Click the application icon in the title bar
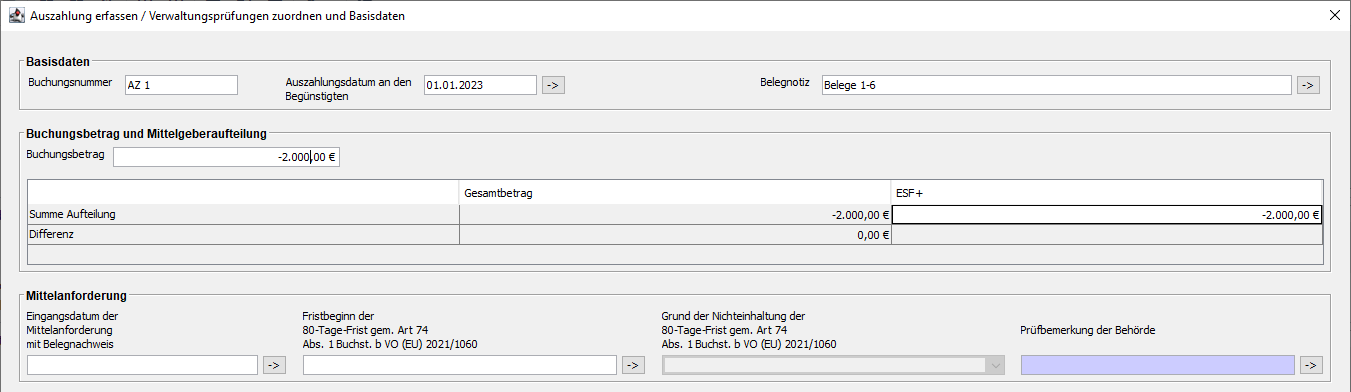The width and height of the screenshot is (1351, 392). click(16, 15)
